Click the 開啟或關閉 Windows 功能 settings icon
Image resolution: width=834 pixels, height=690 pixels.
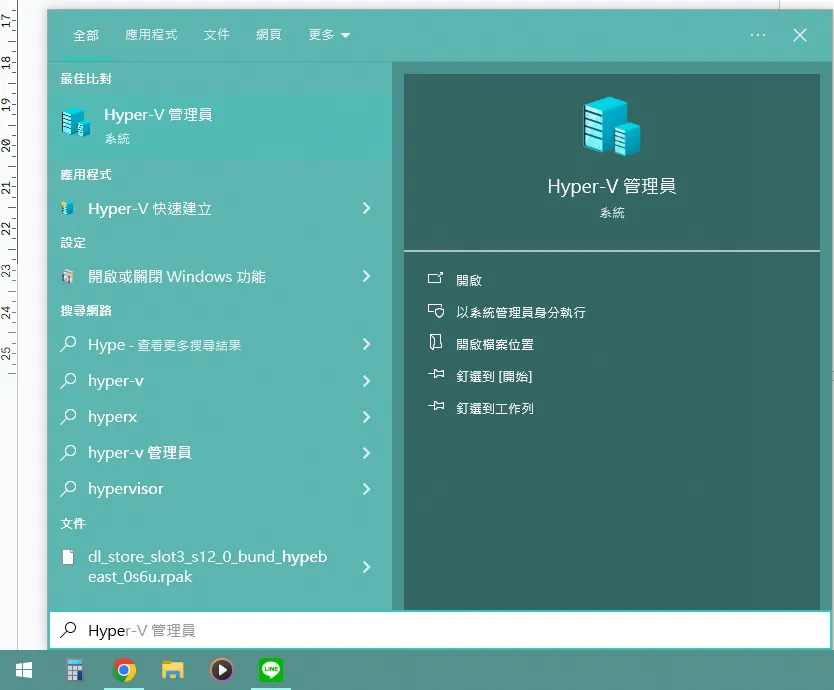point(68,277)
